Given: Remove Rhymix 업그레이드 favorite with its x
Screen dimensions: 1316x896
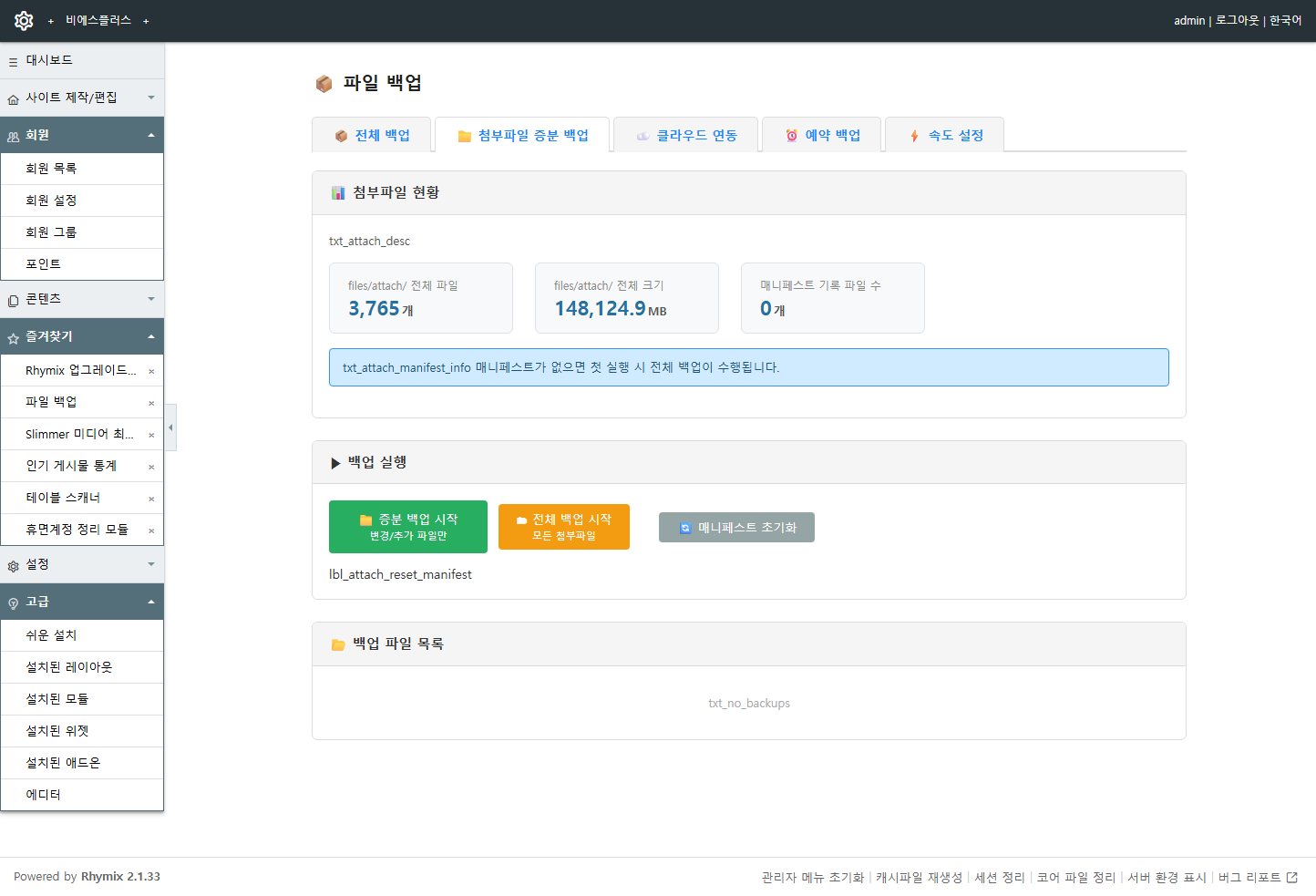Looking at the screenshot, I should click(151, 371).
